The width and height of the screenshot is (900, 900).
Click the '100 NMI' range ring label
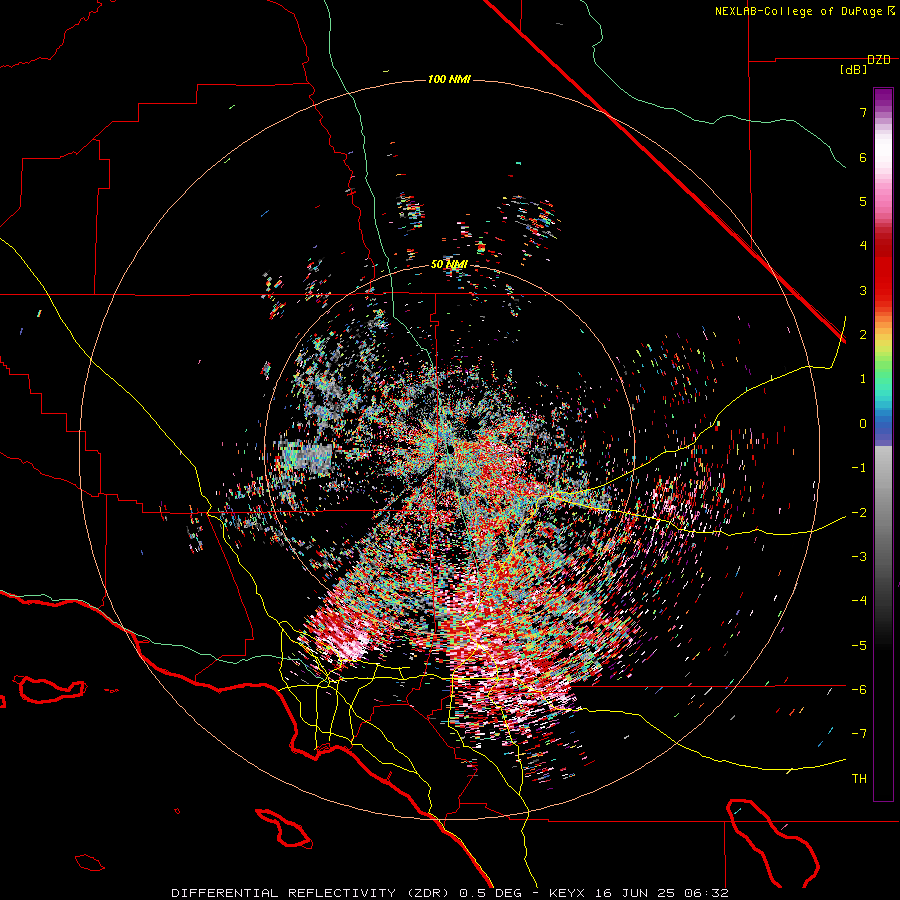(449, 79)
